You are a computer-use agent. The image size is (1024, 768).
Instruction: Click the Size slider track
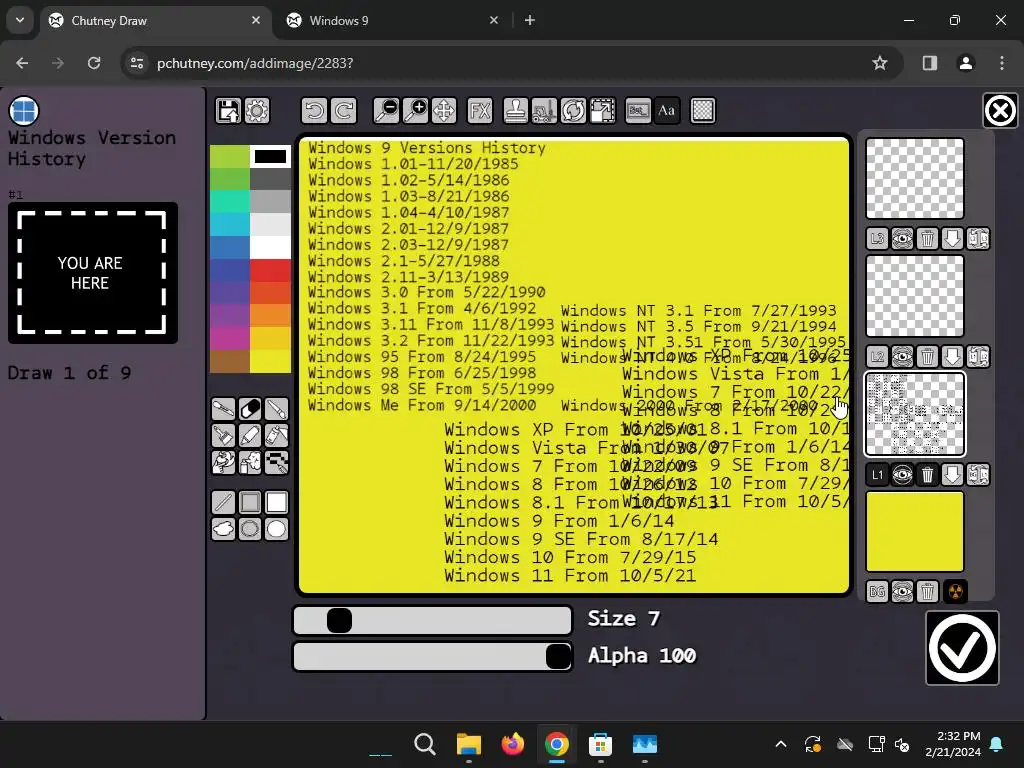click(x=432, y=620)
